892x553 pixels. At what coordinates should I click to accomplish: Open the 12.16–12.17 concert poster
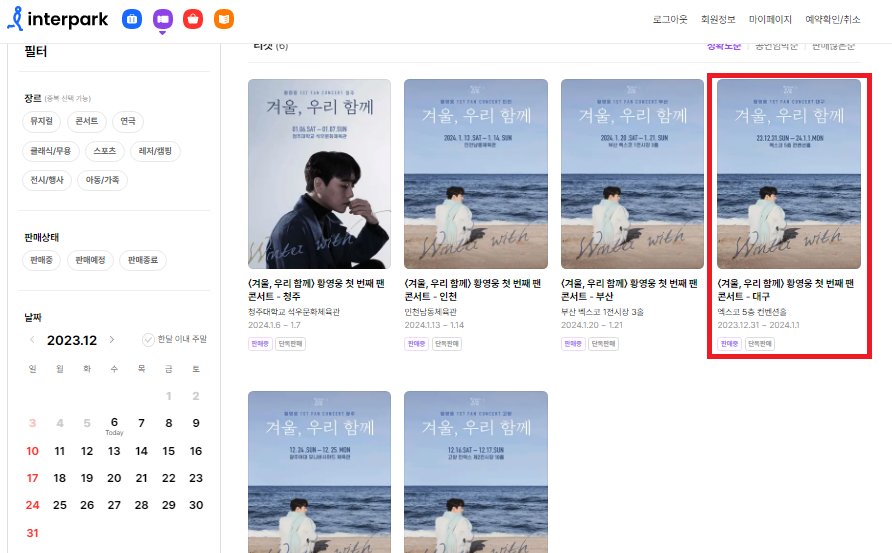pyautogui.click(x=476, y=472)
